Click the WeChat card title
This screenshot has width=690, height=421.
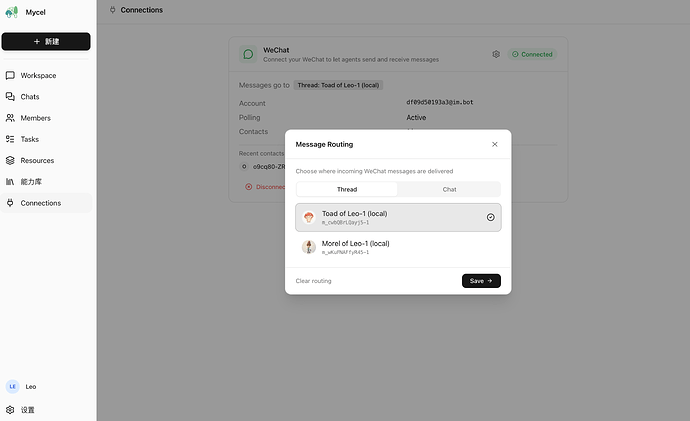(276, 50)
